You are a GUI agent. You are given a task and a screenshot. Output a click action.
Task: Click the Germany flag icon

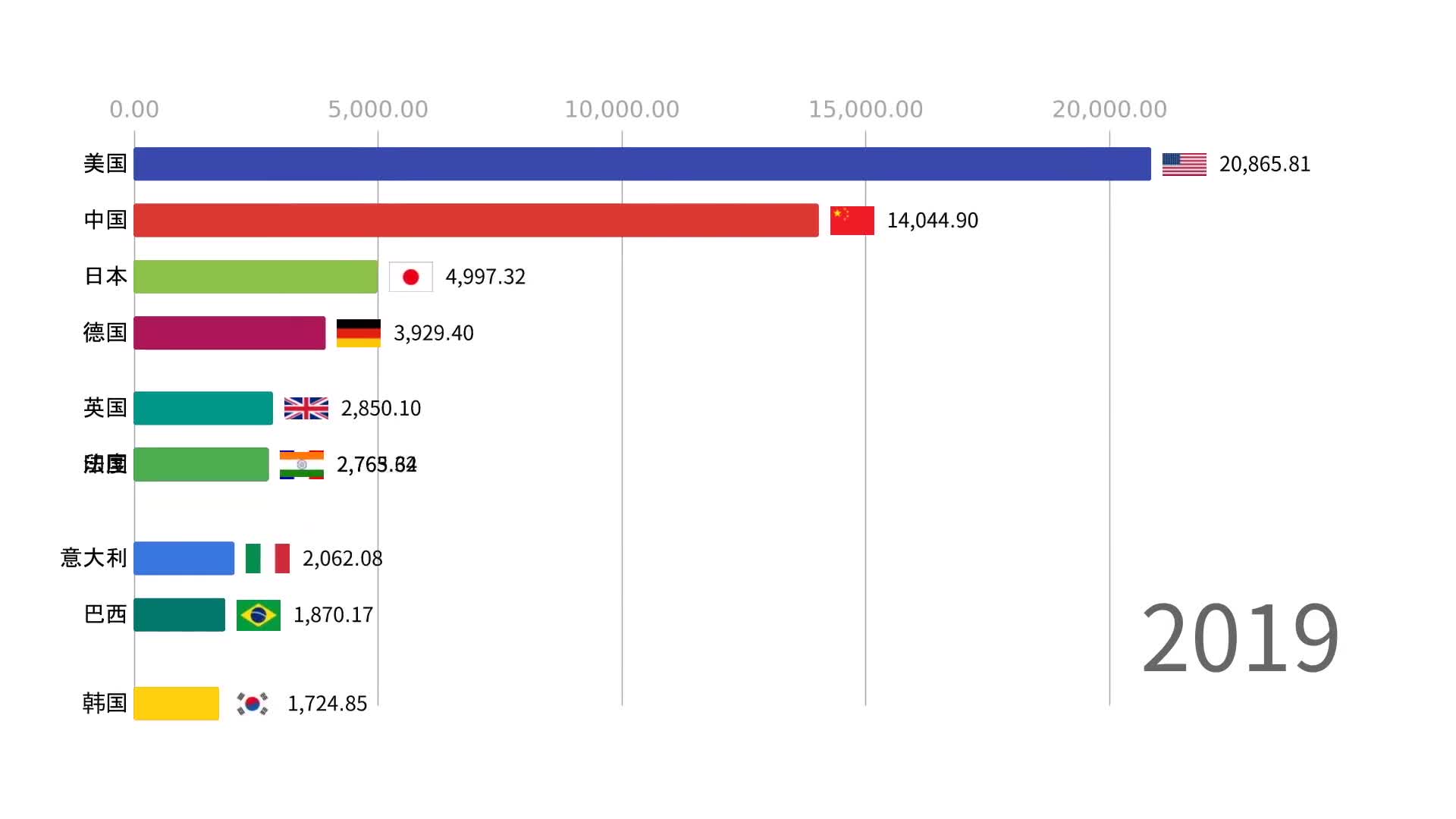click(359, 334)
